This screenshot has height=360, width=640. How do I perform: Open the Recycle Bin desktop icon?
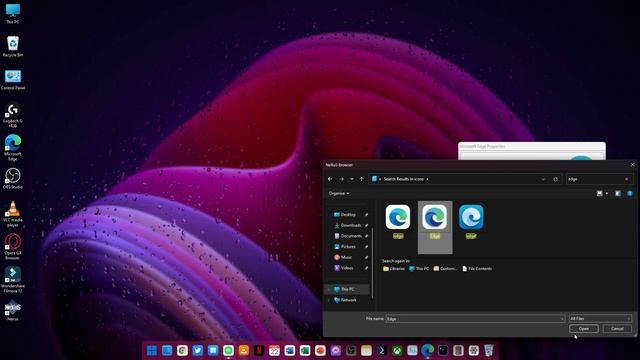click(13, 46)
